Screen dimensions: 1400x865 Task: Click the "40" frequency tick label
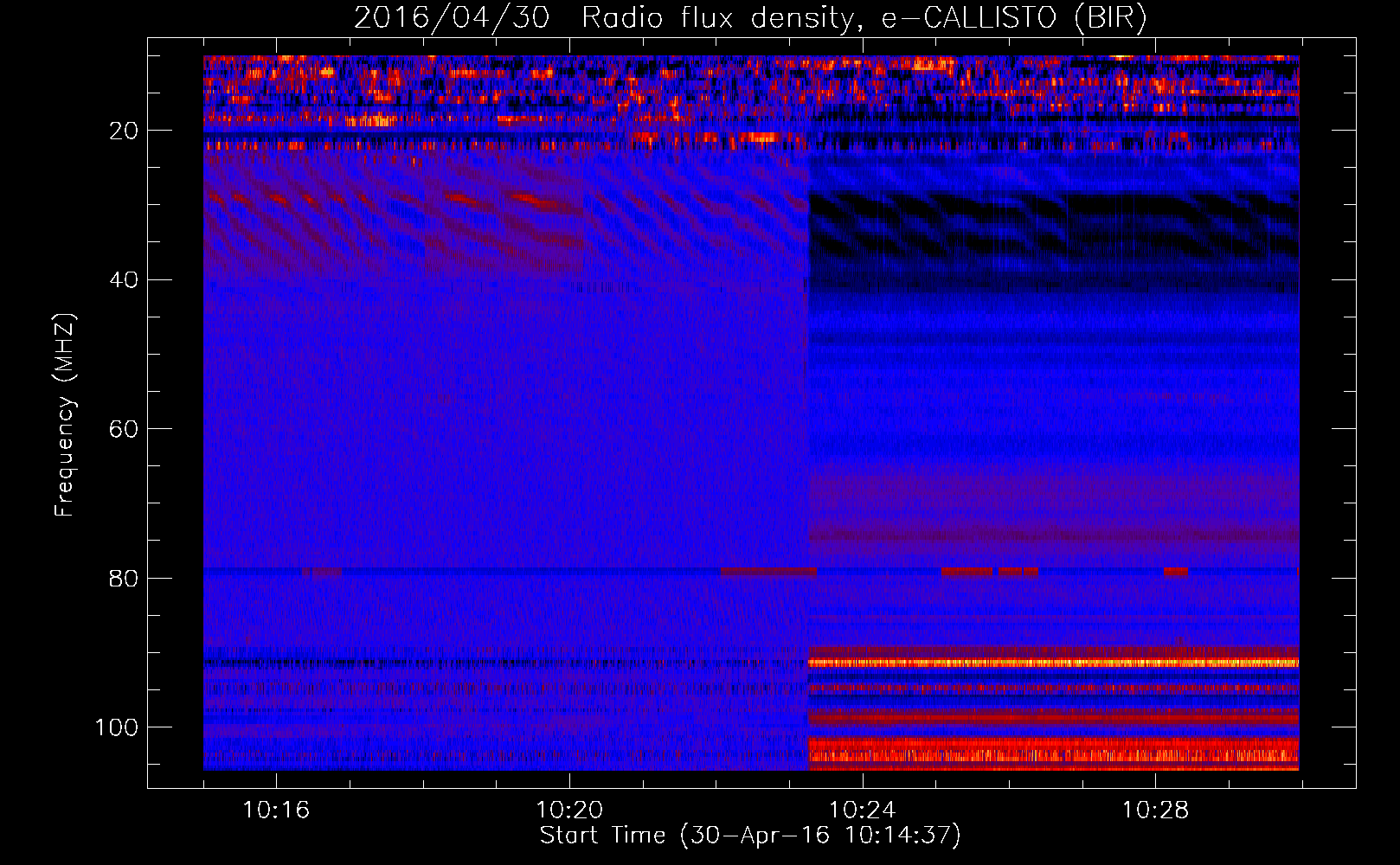click(125, 280)
